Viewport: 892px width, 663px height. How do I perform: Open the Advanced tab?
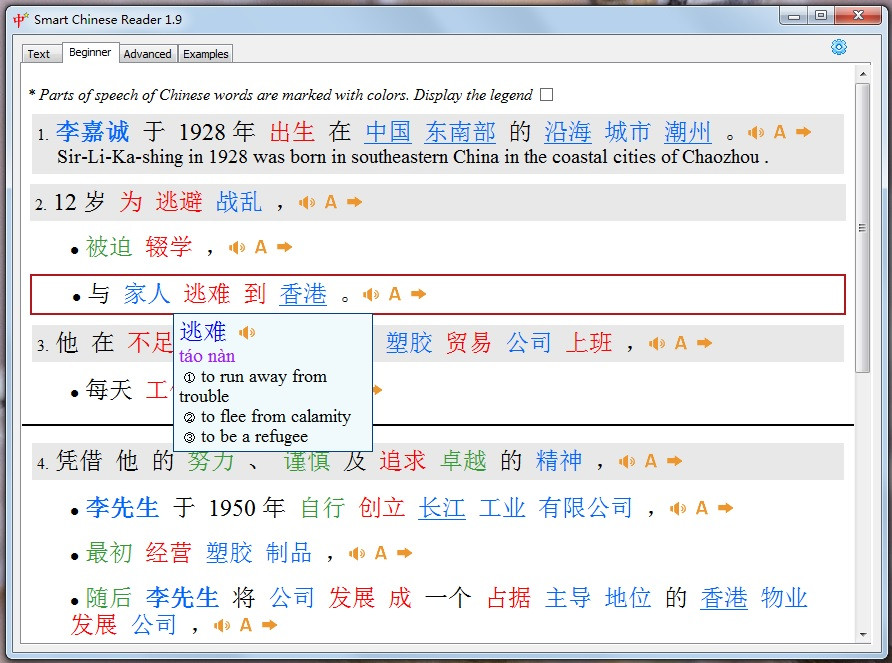click(147, 54)
